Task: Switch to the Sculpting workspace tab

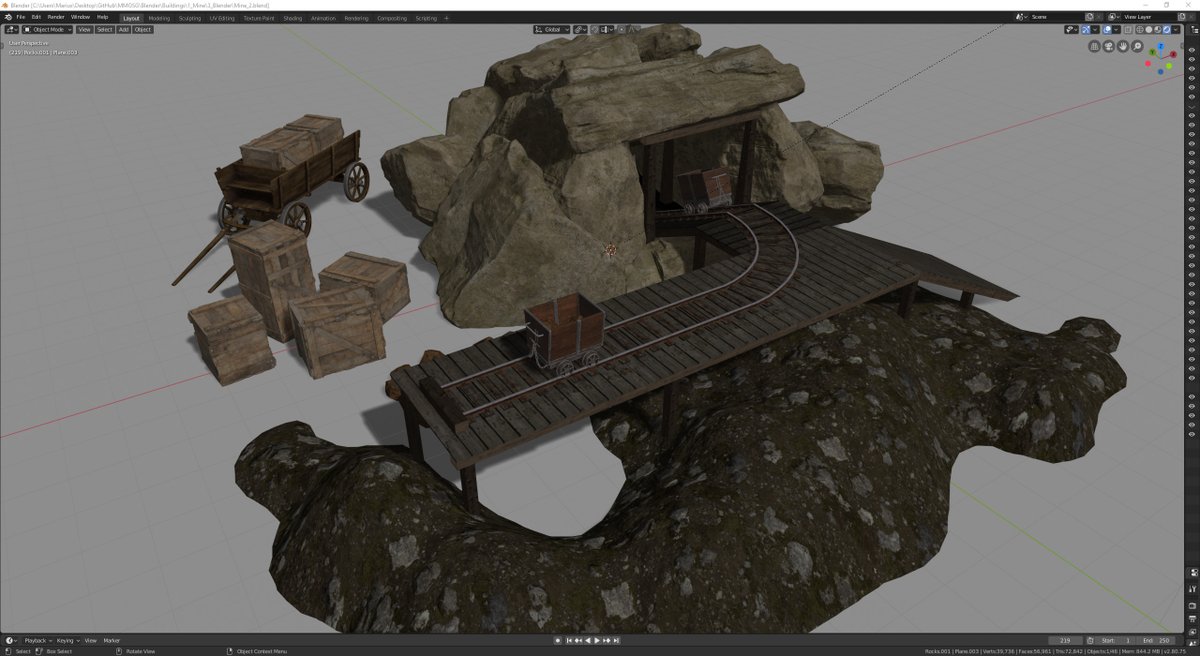Action: (x=190, y=18)
